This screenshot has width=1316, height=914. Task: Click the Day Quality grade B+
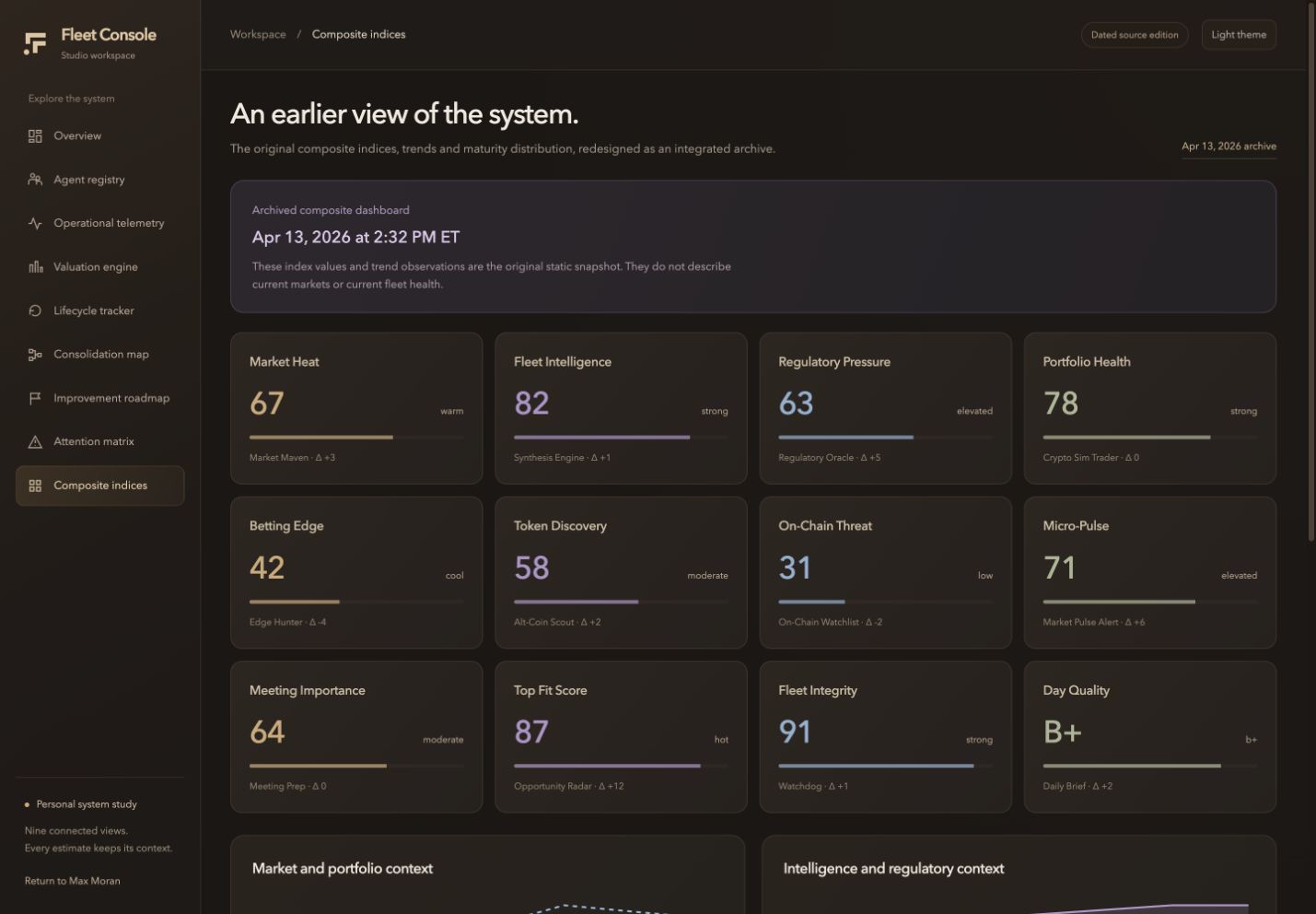pos(1062,732)
